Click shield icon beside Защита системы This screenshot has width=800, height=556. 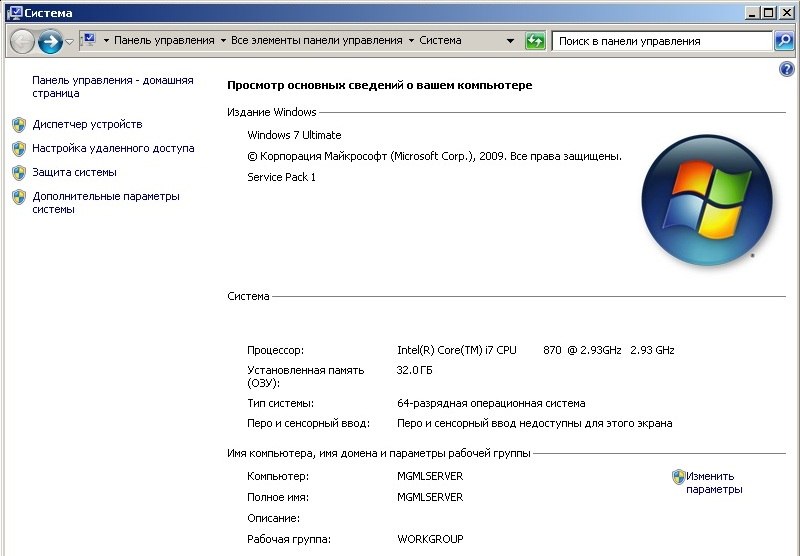click(x=18, y=172)
